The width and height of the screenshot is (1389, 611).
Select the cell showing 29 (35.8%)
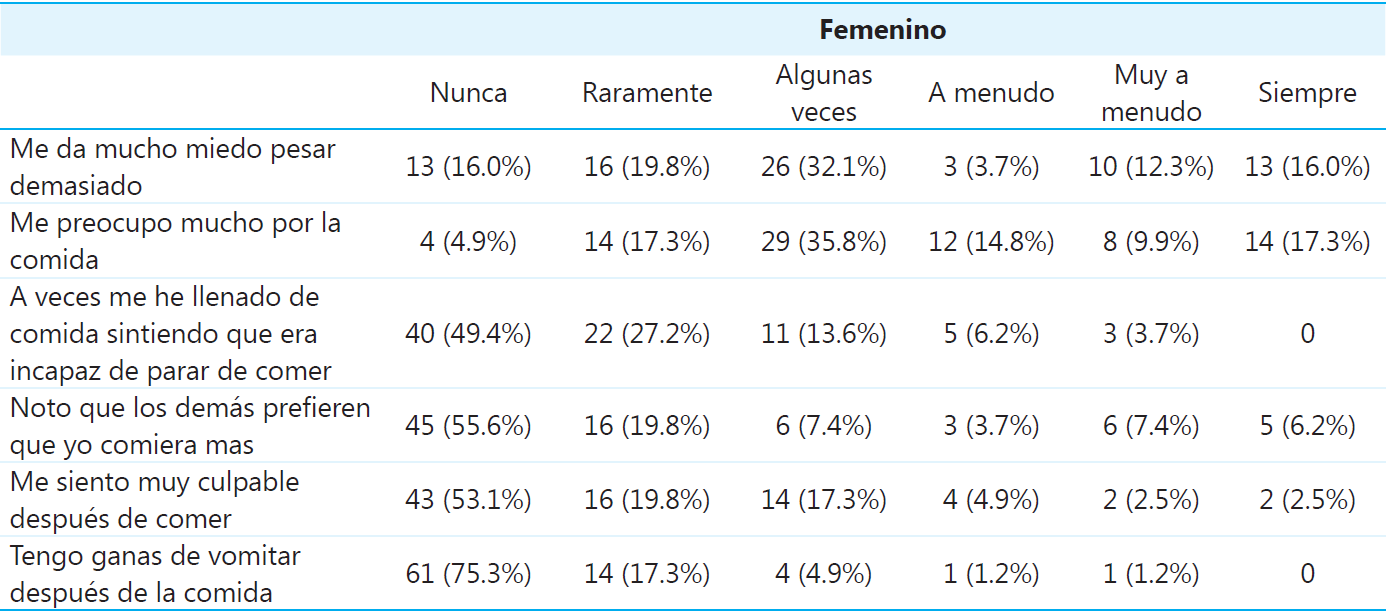823,241
